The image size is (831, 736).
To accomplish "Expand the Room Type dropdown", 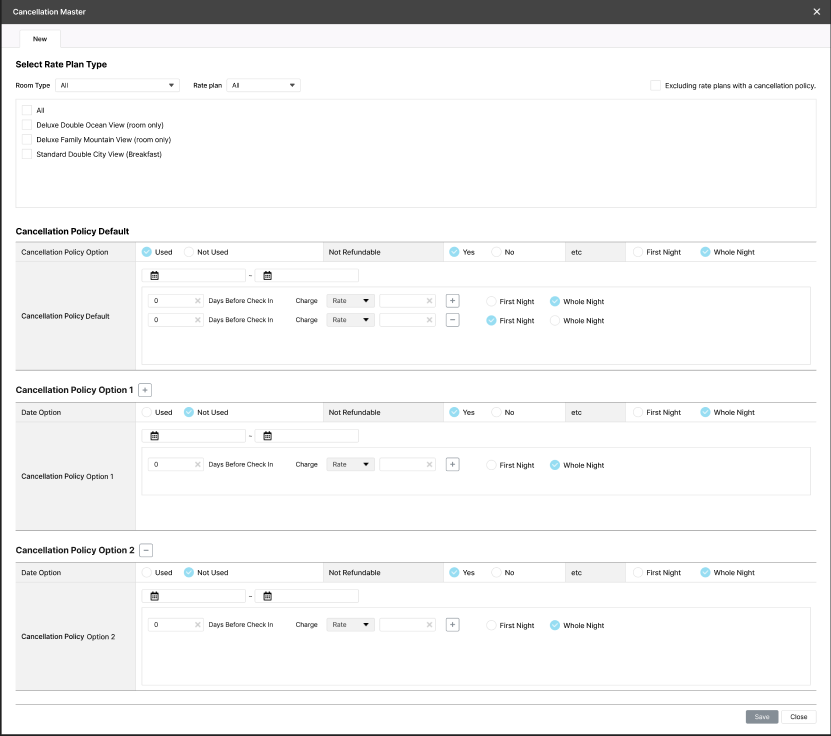I will pyautogui.click(x=117, y=86).
